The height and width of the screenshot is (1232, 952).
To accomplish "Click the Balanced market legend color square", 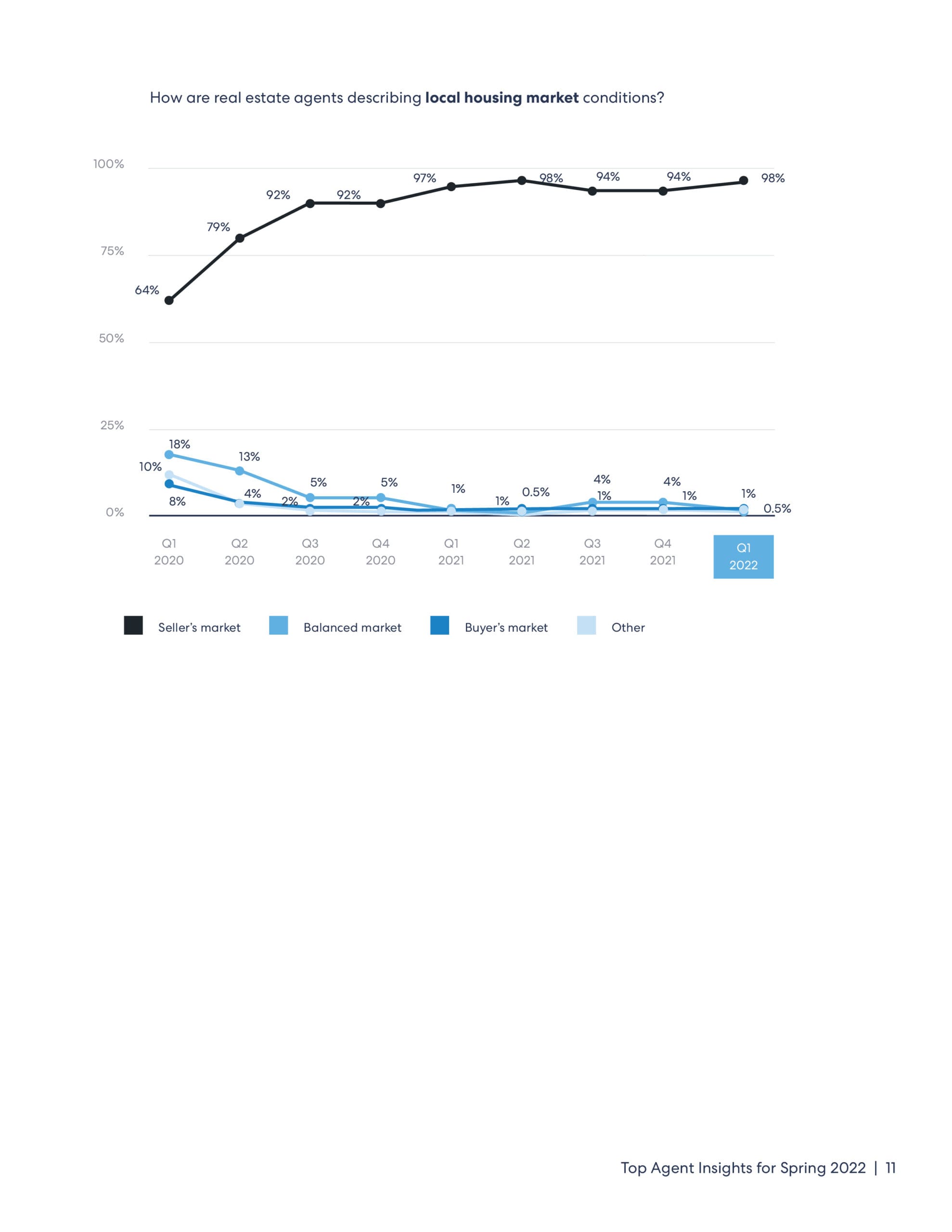I will [x=279, y=625].
